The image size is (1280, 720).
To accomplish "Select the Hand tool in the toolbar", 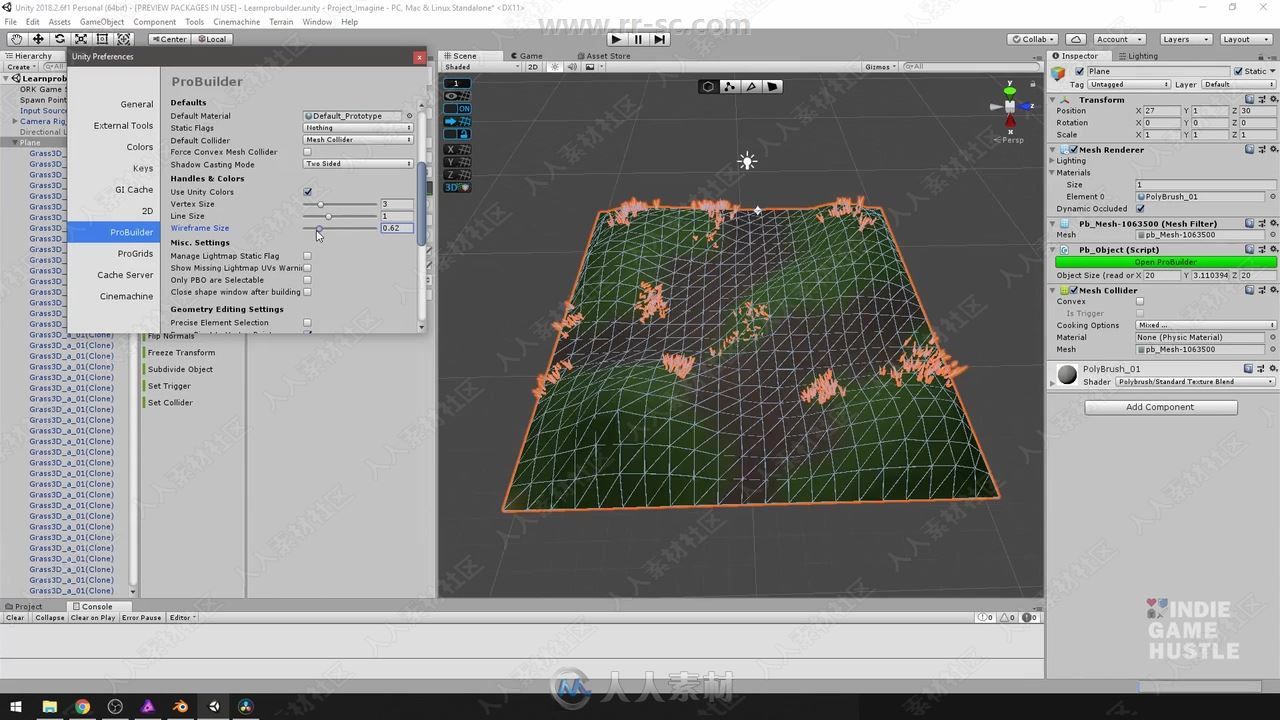I will 17,39.
